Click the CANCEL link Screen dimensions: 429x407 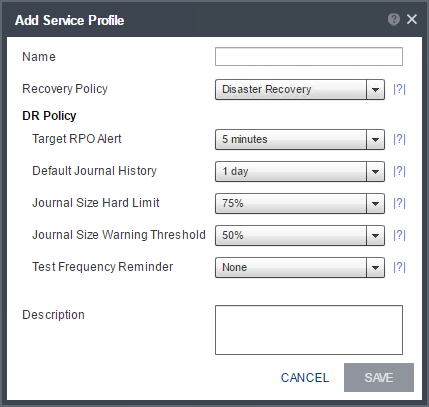(x=305, y=378)
